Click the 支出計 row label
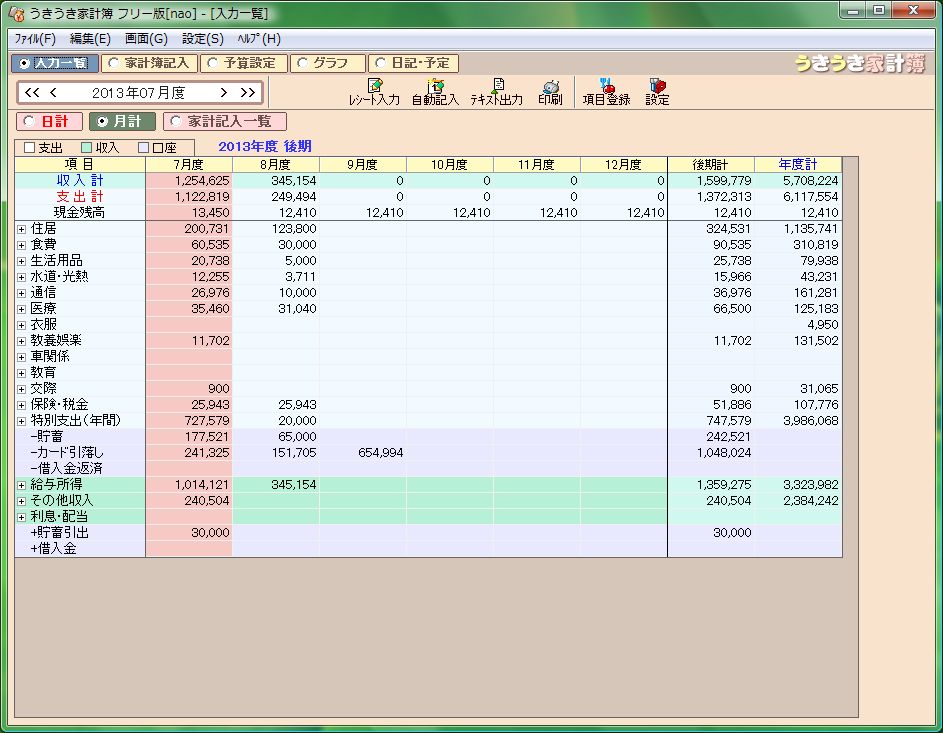This screenshot has height=733, width=943. [80, 197]
